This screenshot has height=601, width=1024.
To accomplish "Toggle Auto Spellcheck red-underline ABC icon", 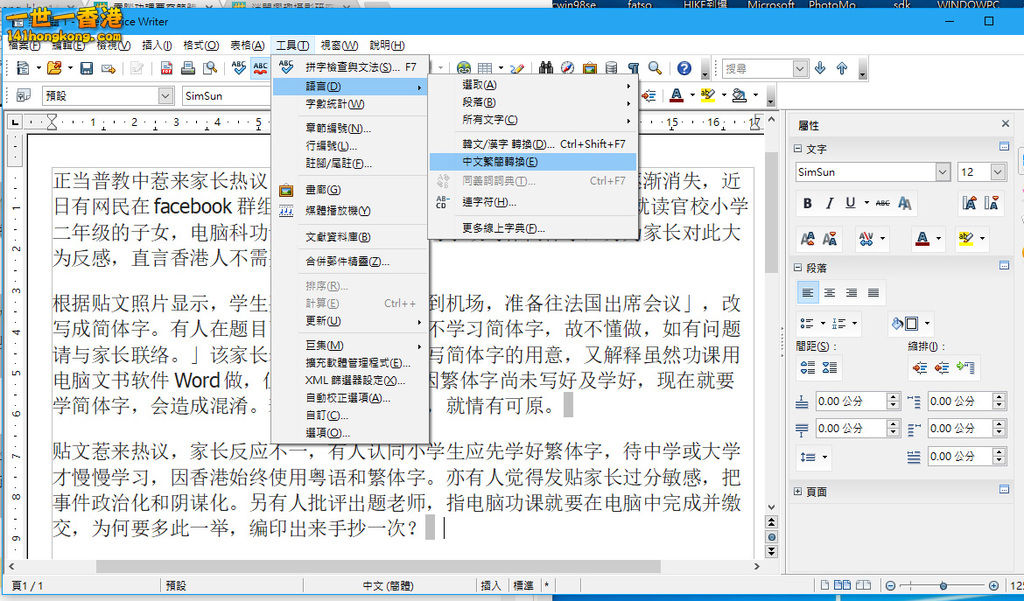I will pos(261,68).
